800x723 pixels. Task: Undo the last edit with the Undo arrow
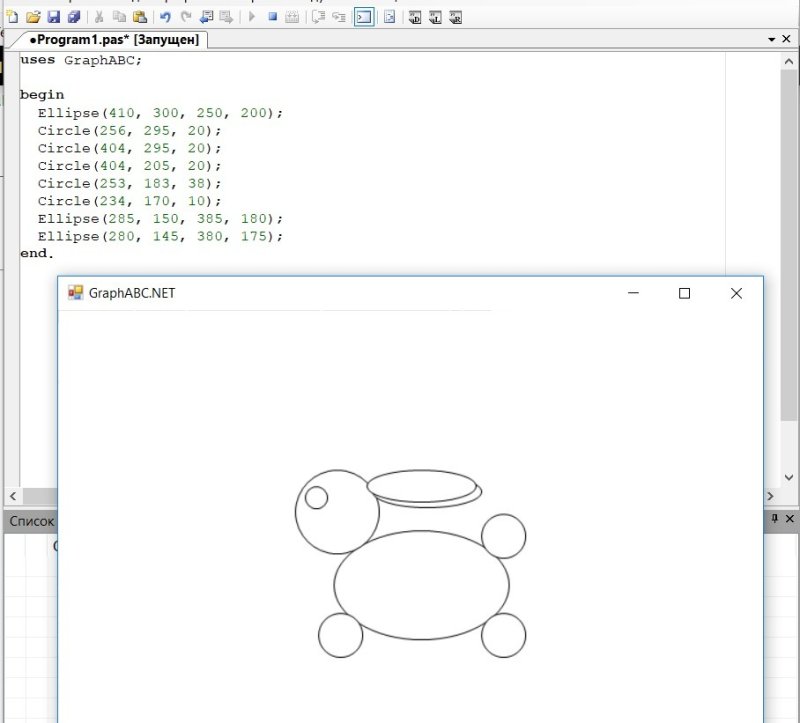[165, 17]
